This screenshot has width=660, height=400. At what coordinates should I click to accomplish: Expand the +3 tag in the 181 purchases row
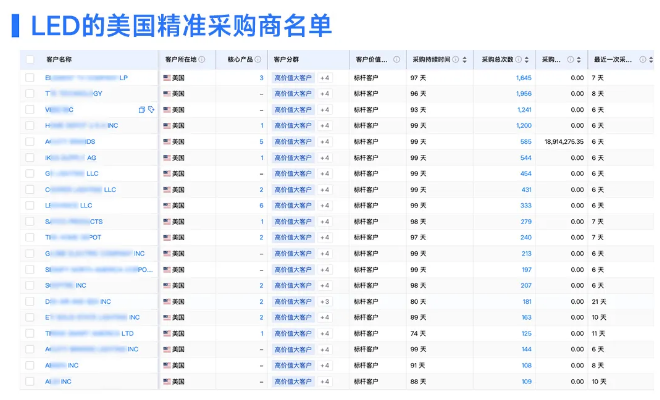325,301
